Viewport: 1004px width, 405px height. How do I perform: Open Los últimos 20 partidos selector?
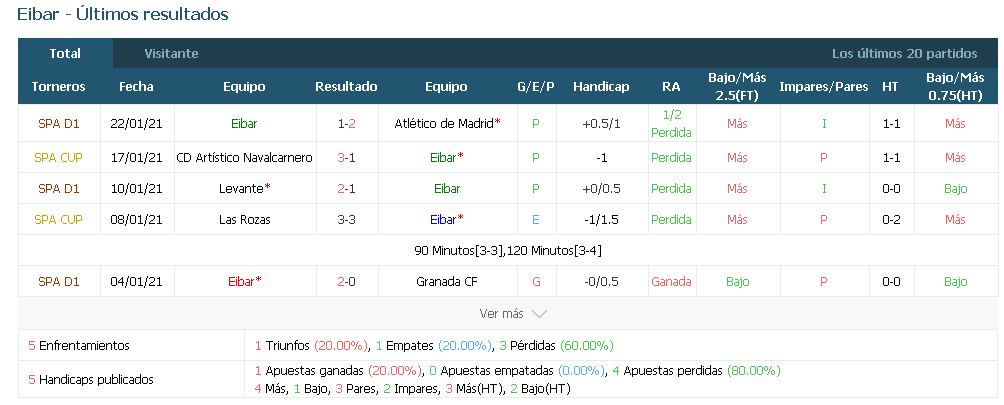coord(904,54)
